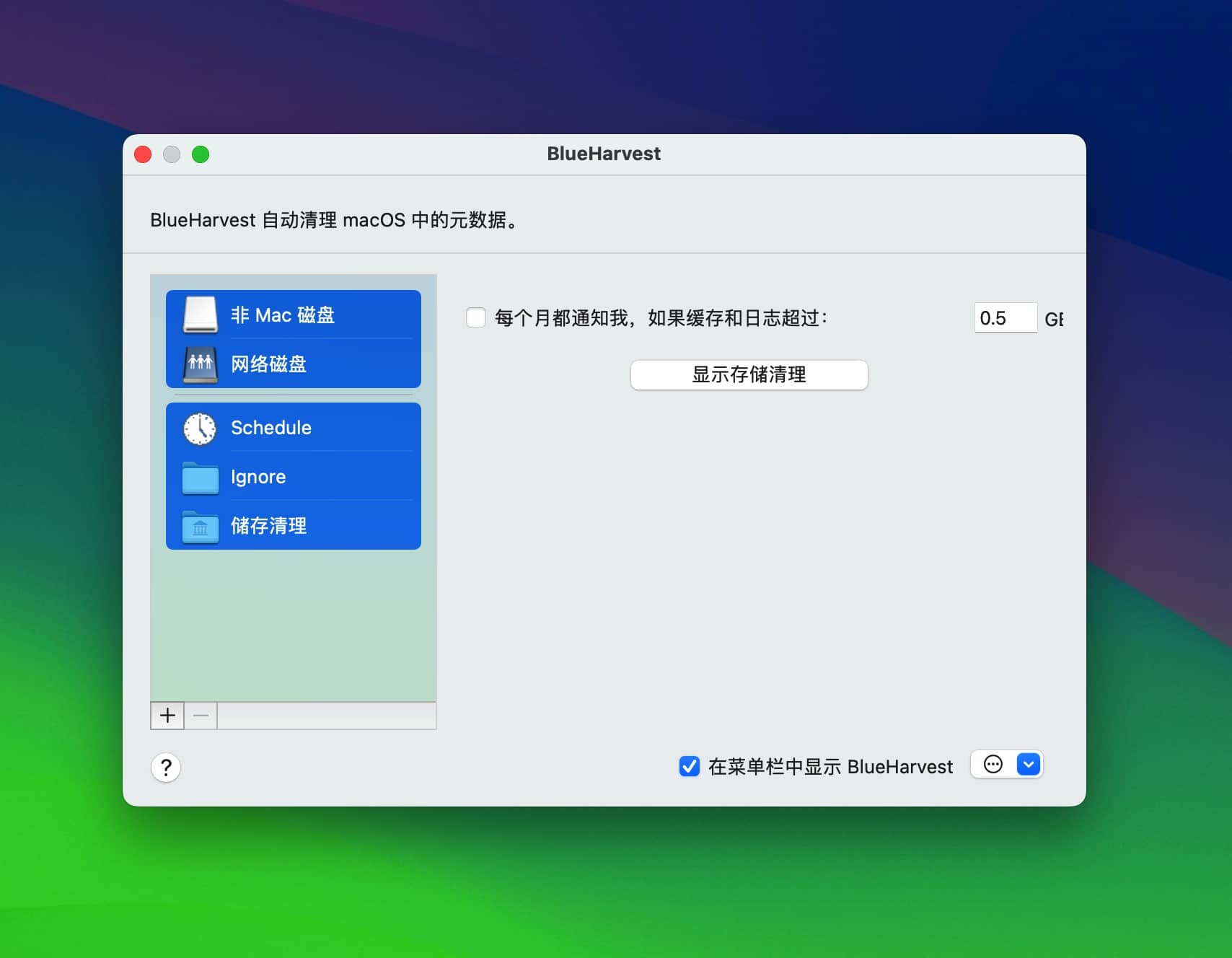This screenshot has width=1232, height=958.
Task: Open the 储存清理 label in the sidebar
Action: click(269, 526)
